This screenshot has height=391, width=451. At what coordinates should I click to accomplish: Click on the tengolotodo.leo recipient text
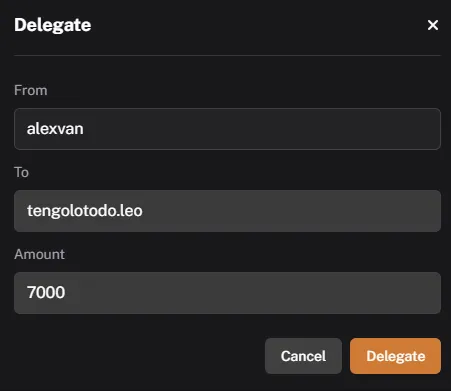pos(85,211)
